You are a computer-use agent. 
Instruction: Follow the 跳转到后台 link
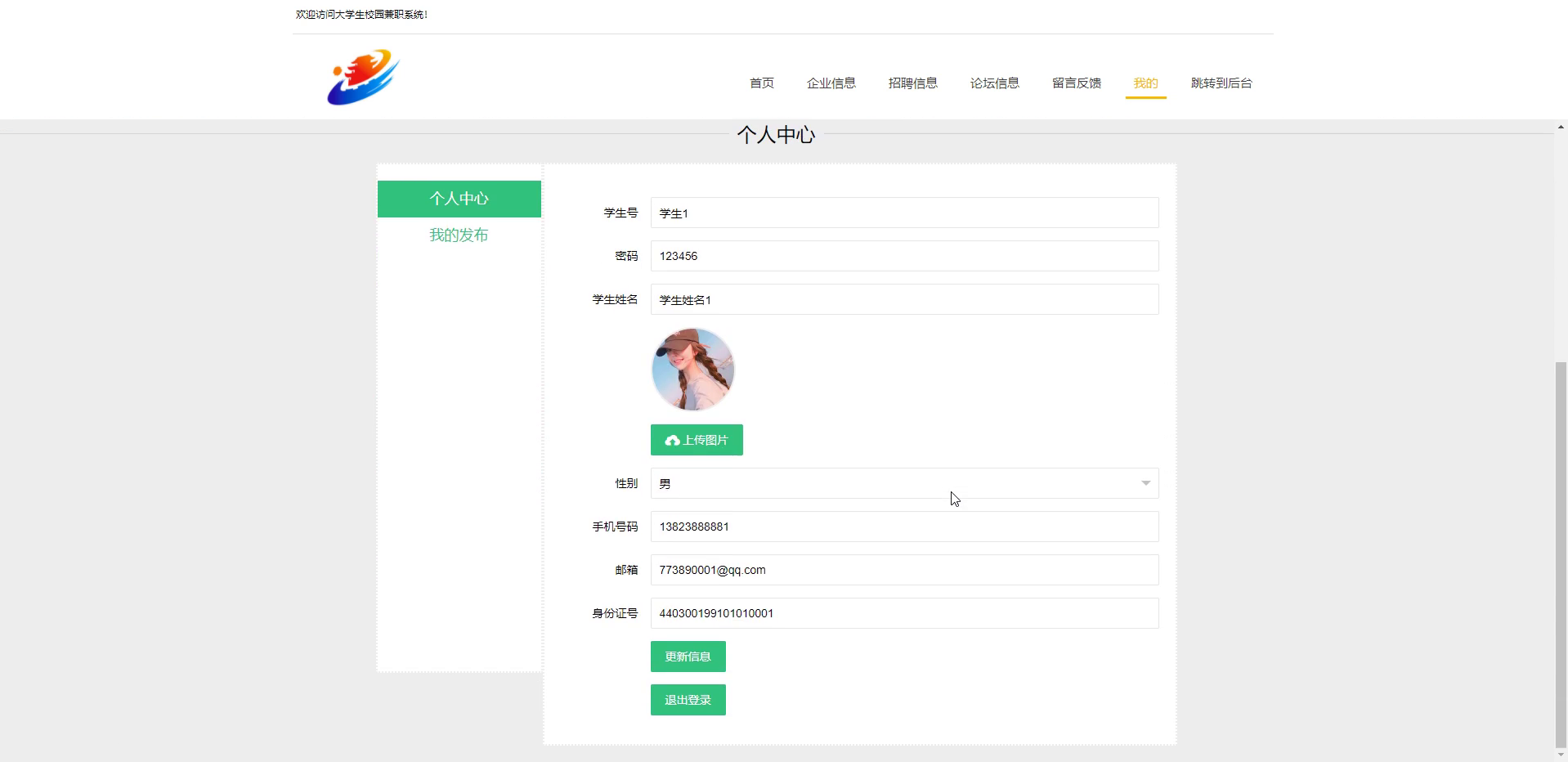click(1221, 83)
